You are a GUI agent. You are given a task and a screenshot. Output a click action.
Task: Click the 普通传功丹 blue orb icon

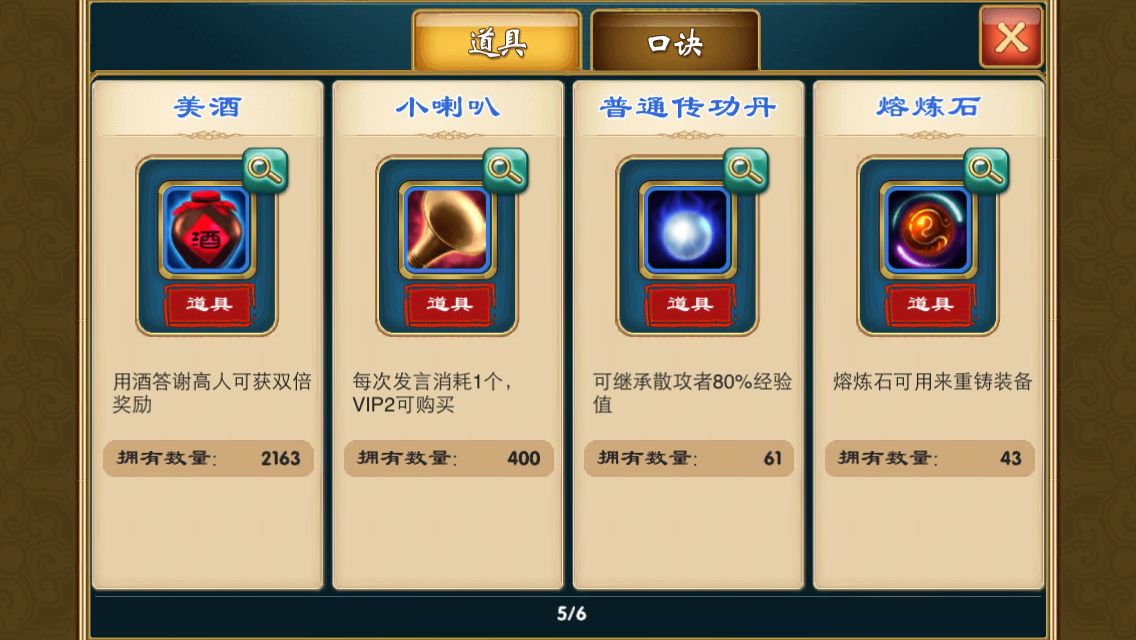688,230
